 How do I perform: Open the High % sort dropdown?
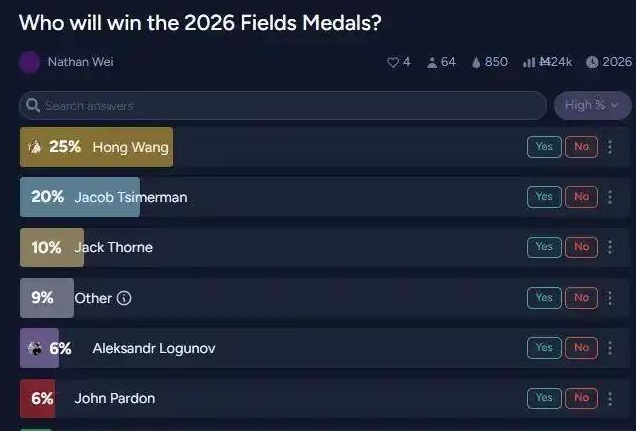click(x=592, y=105)
